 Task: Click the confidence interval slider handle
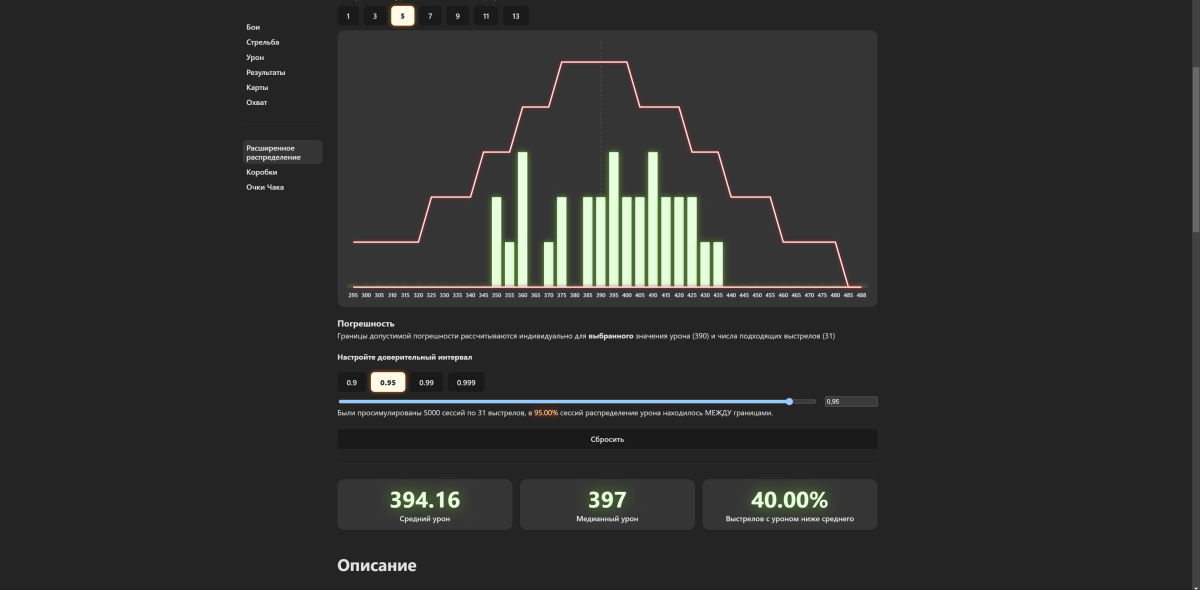point(790,401)
